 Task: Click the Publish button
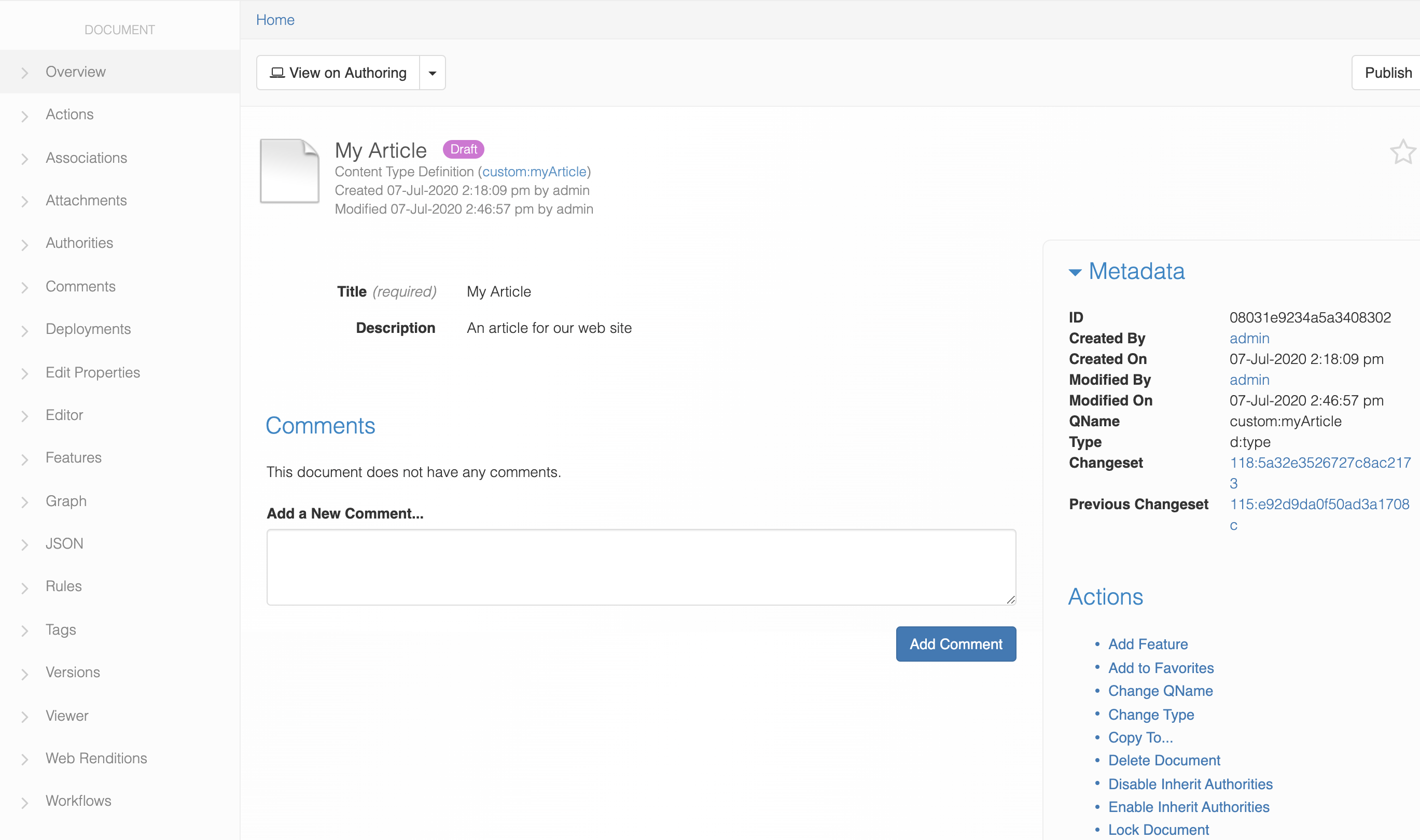tap(1387, 73)
